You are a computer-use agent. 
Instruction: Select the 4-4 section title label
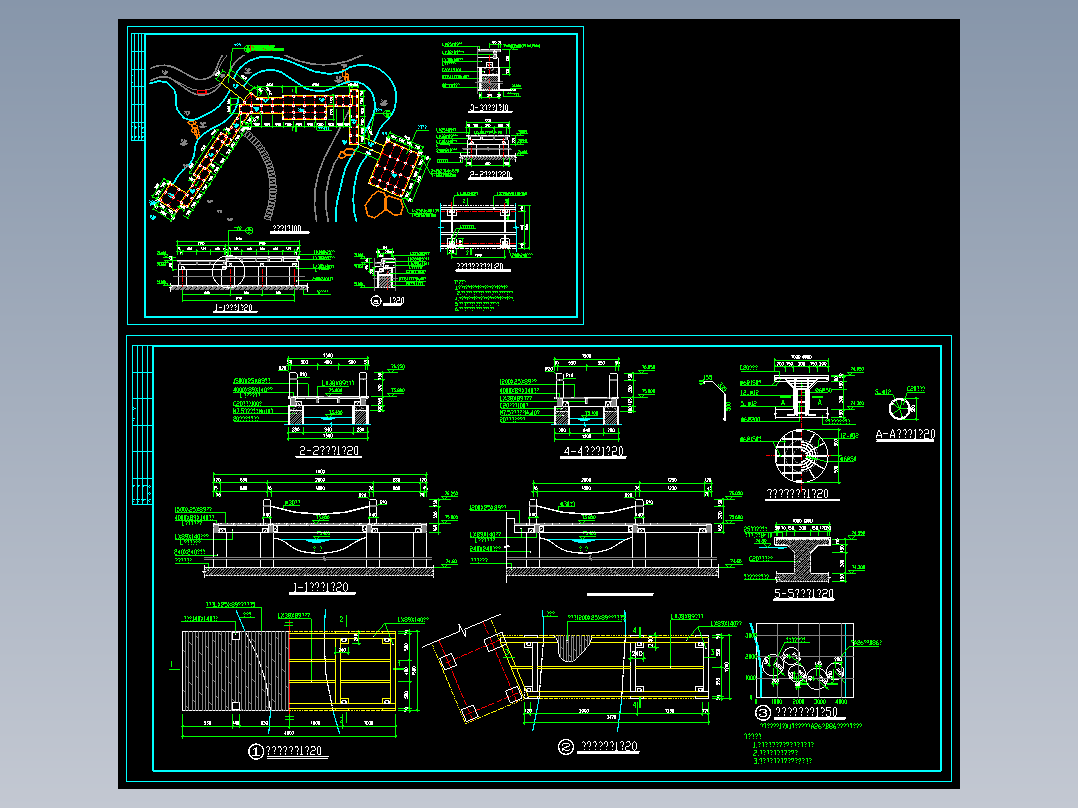(593, 451)
